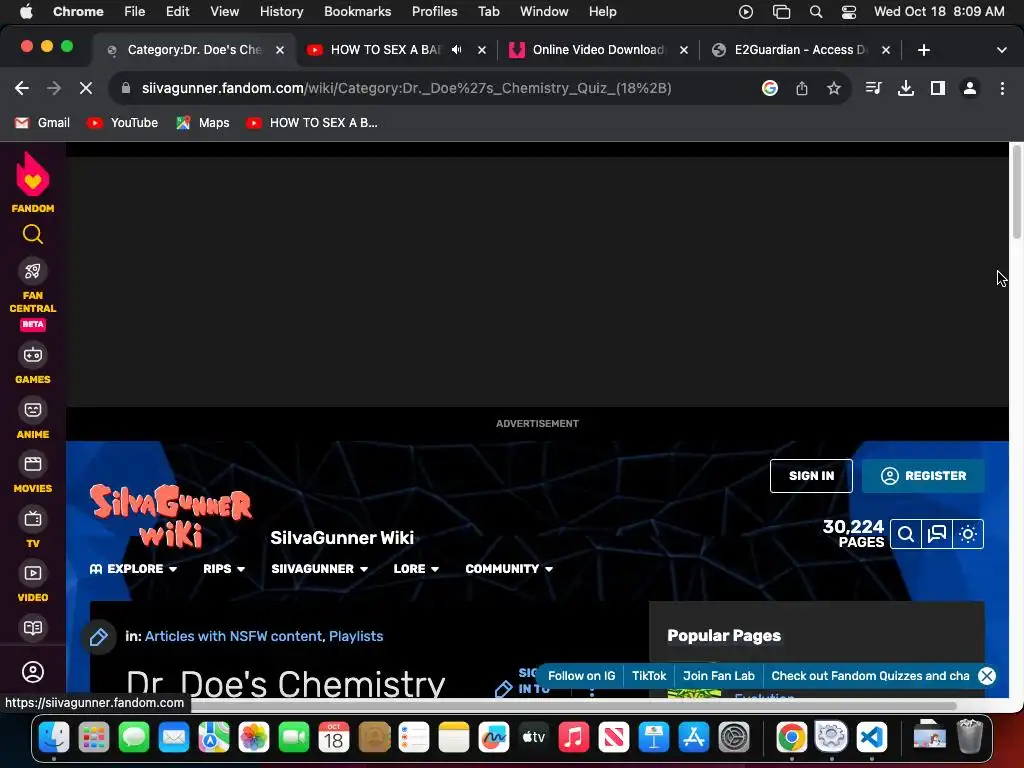
Task: Open Chrome downloads icon
Action: [x=905, y=88]
